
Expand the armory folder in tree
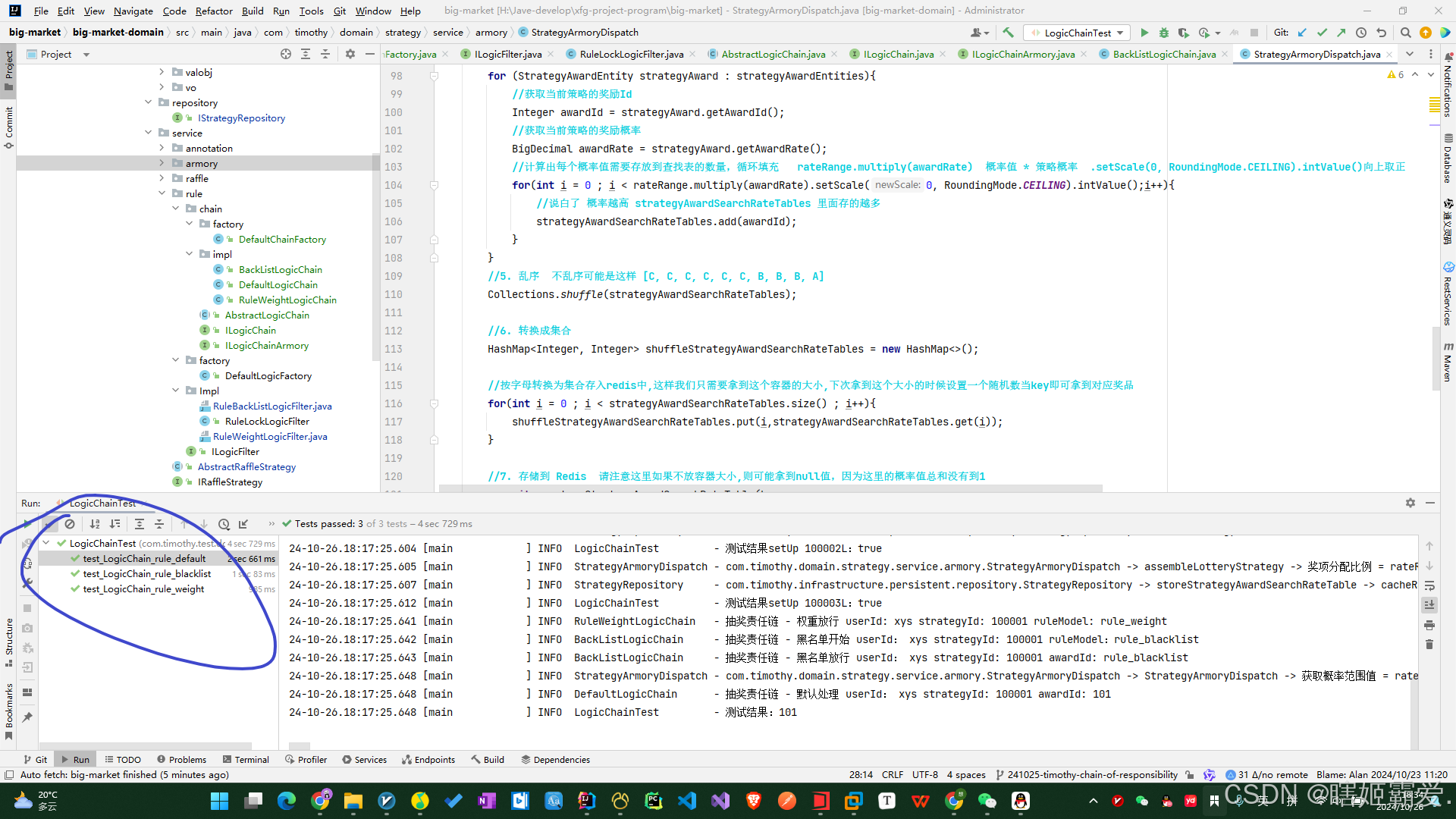(162, 163)
